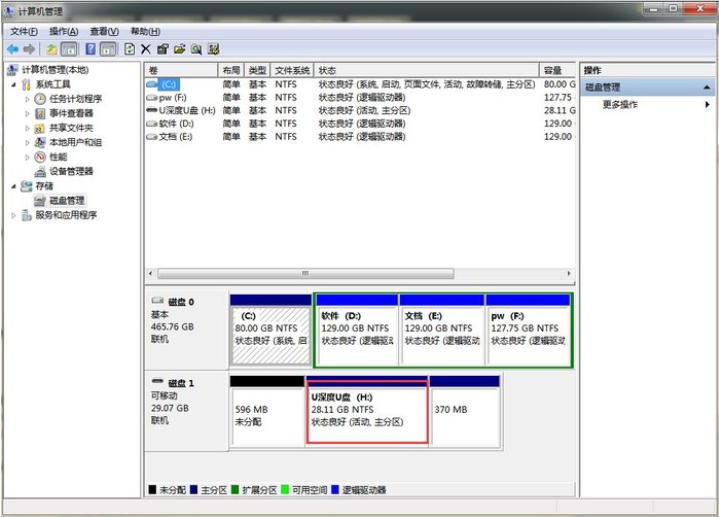Click the volume list scrollbar right arrow
The image size is (719, 517).
tap(569, 273)
